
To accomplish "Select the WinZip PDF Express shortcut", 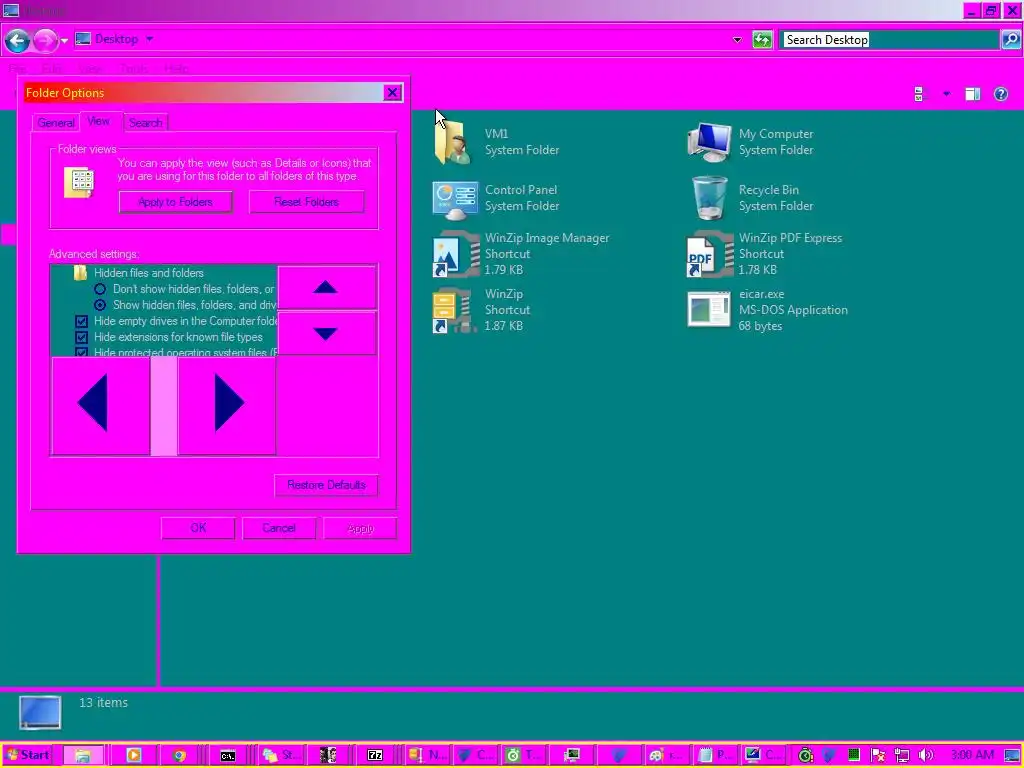I will click(x=710, y=254).
